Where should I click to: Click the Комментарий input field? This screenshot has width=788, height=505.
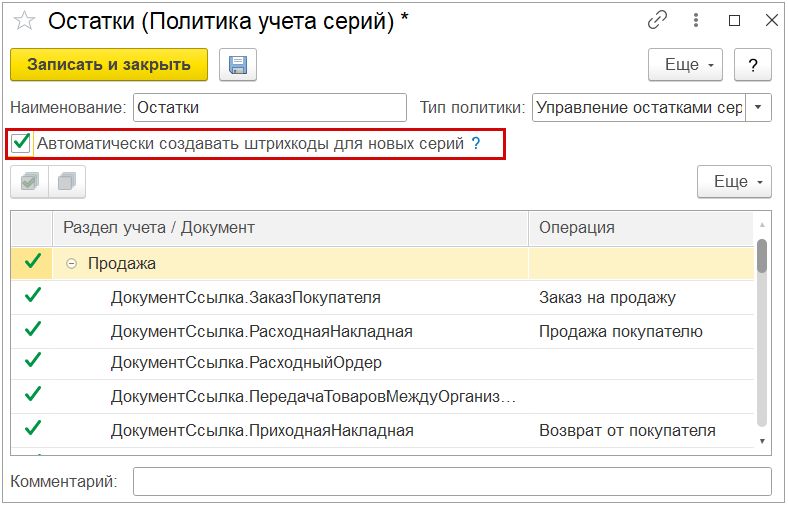(452, 482)
